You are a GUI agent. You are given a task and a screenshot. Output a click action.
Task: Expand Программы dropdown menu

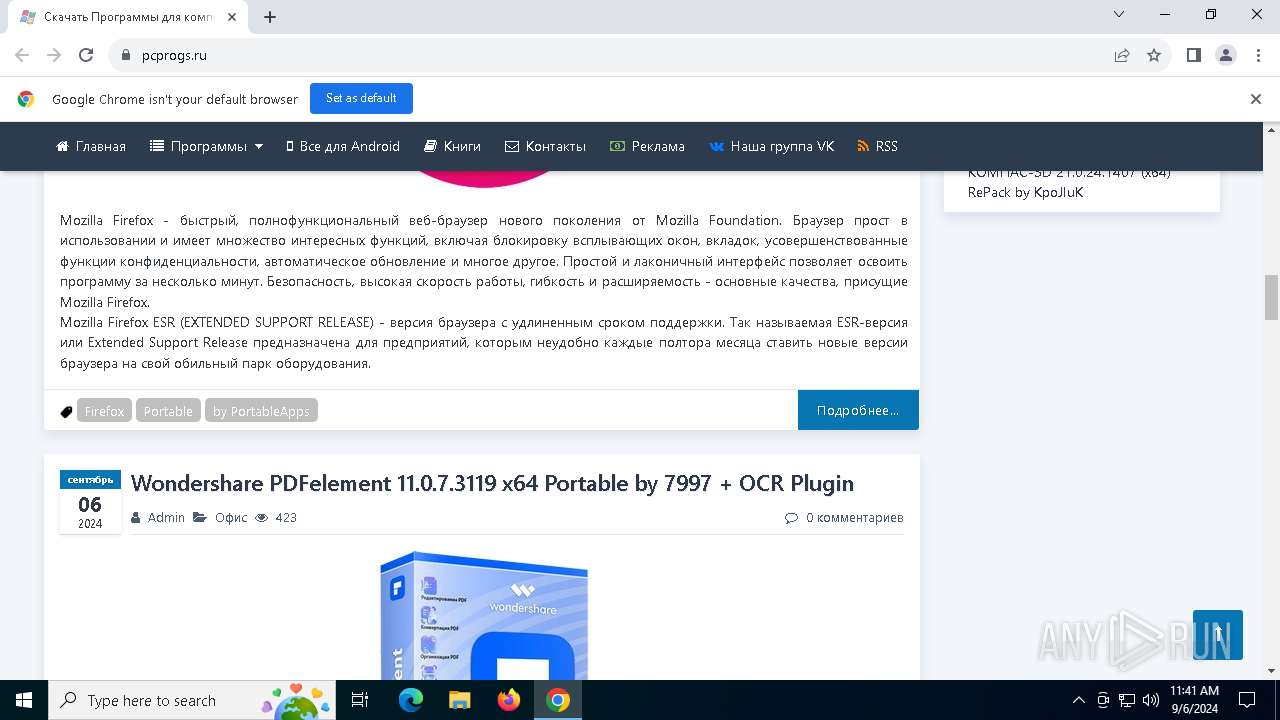pyautogui.click(x=207, y=146)
